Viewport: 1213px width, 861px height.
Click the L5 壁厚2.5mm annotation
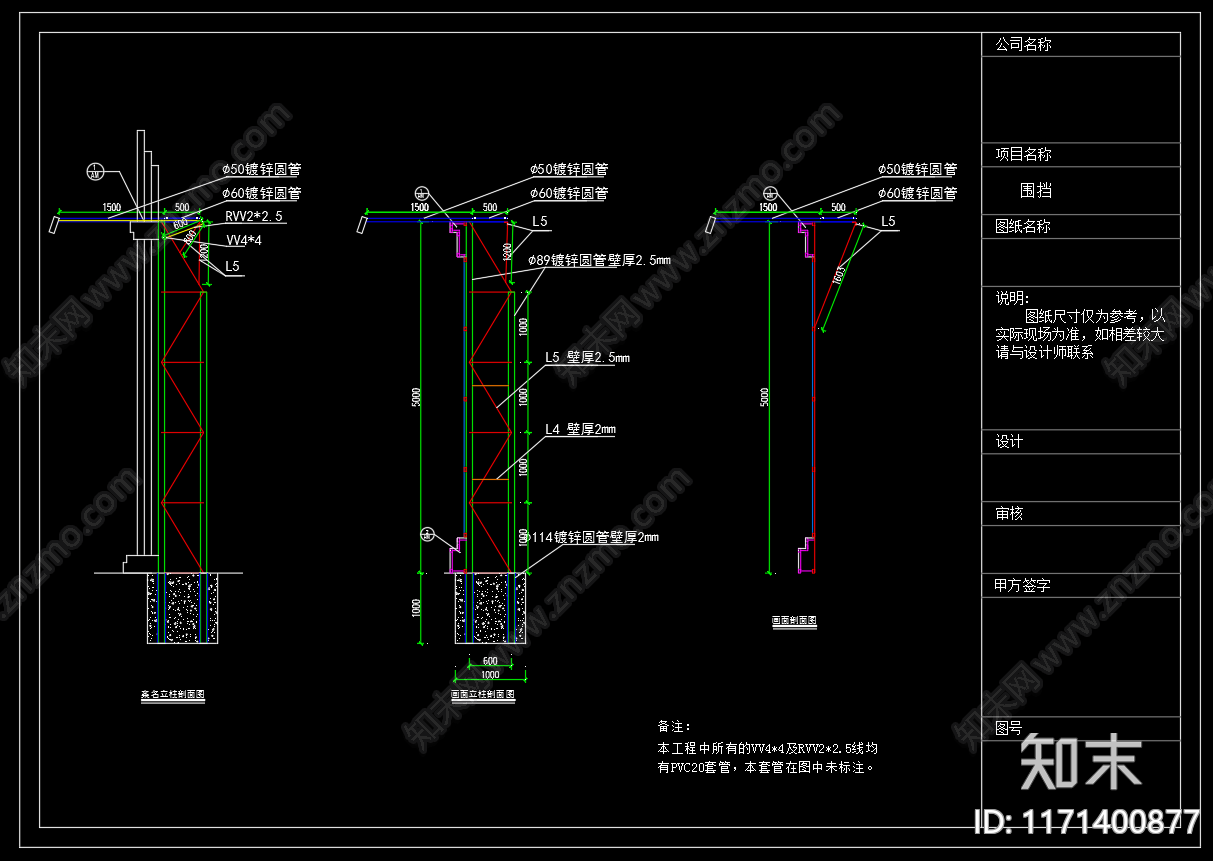587,358
